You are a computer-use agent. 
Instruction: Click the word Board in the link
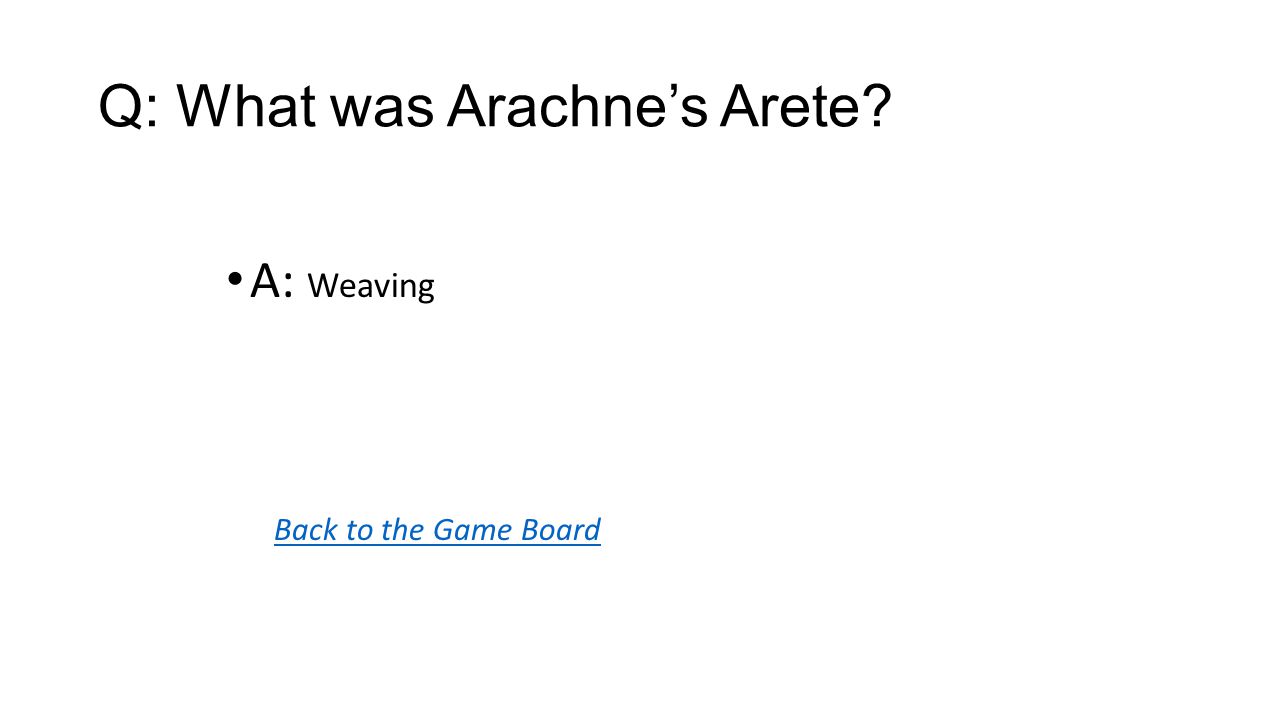tap(560, 529)
